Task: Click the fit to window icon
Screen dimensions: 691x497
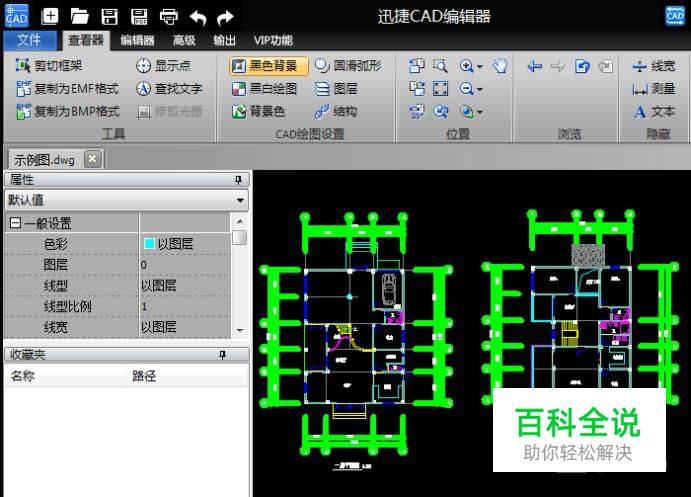Action: (440, 89)
